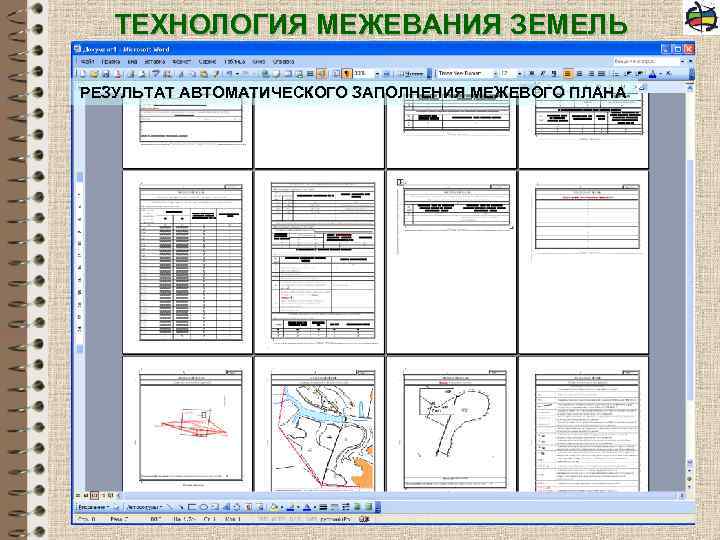This screenshot has height=540, width=720.
Task: Toggle Show/Hide paragraph marks
Action: click(347, 74)
